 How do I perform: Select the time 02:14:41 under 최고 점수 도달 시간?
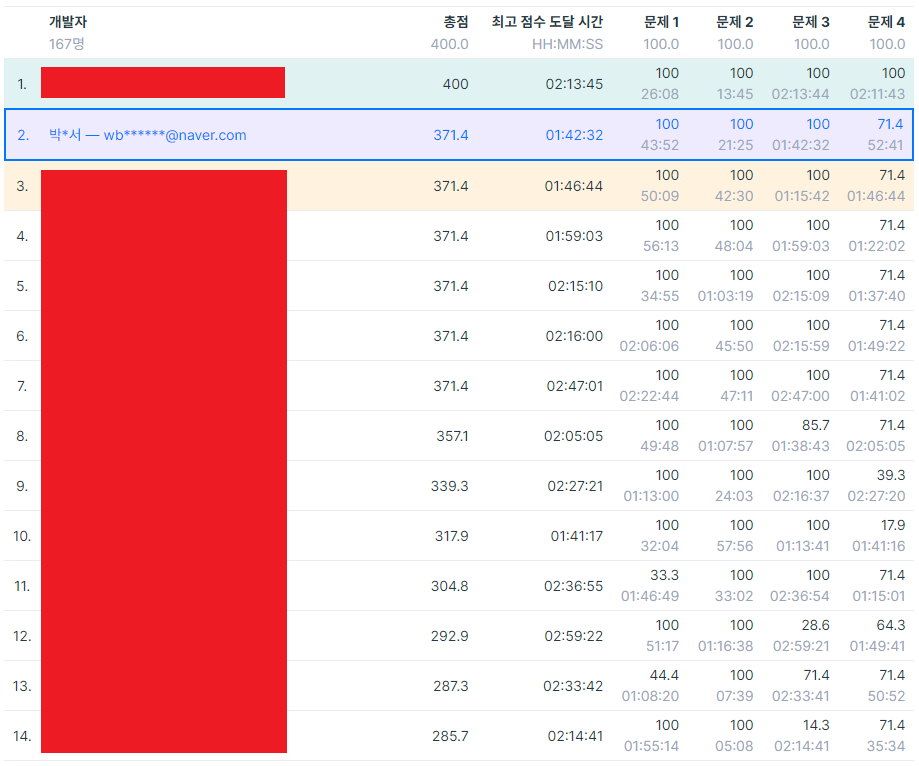576,736
